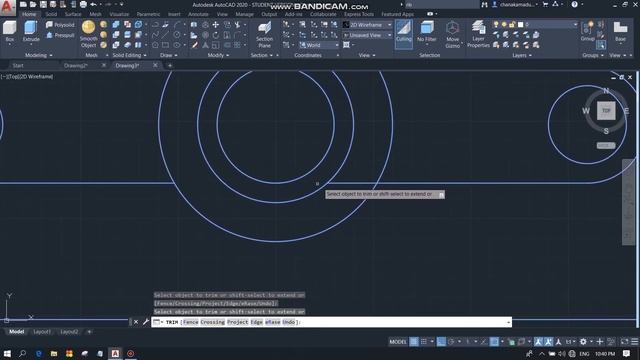
Task: Toggle the Culling selection button
Action: 403,33
